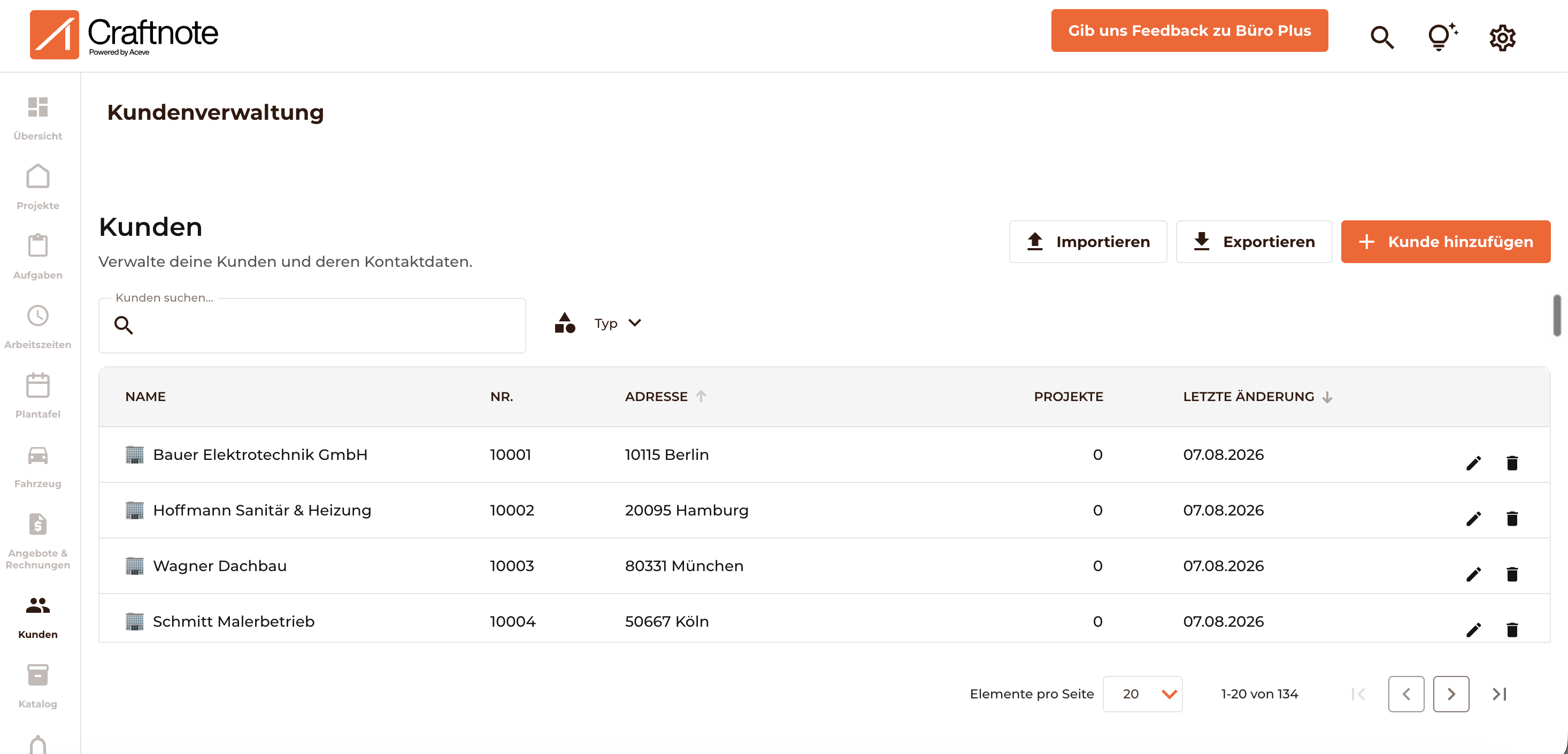Screen dimensions: 1568x754
Task: Edit Bauer Elektrotechnik GmbH with pencil icon
Action: click(x=1473, y=463)
